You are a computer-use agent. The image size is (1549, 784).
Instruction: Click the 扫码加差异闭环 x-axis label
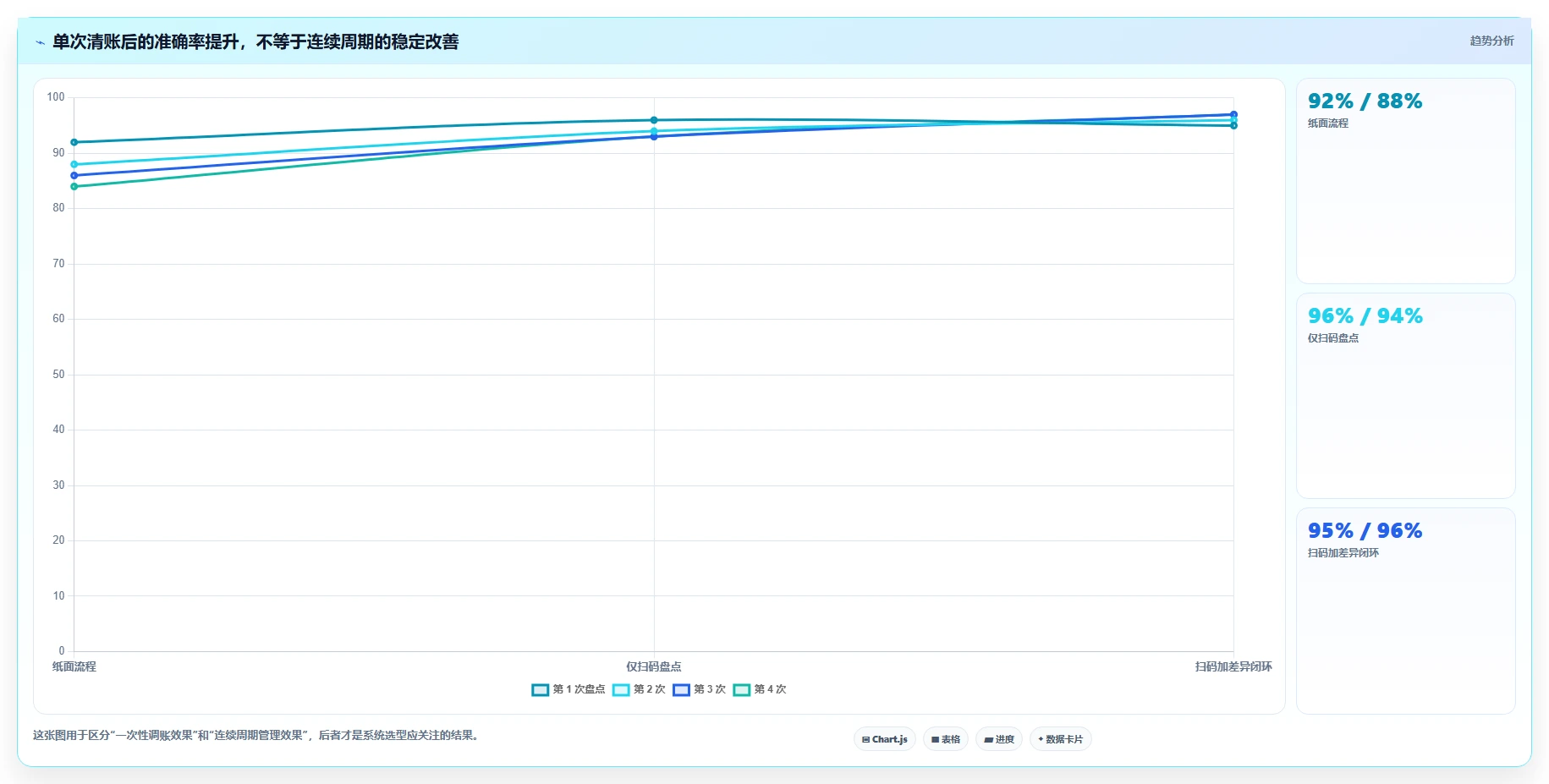coord(1233,666)
